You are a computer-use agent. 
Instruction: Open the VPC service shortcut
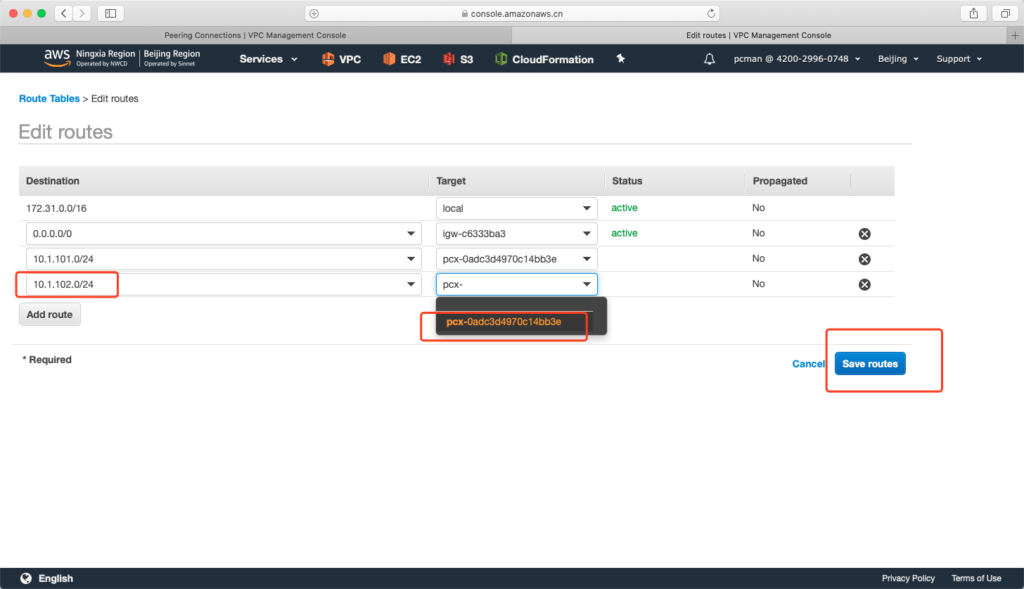pyautogui.click(x=341, y=59)
